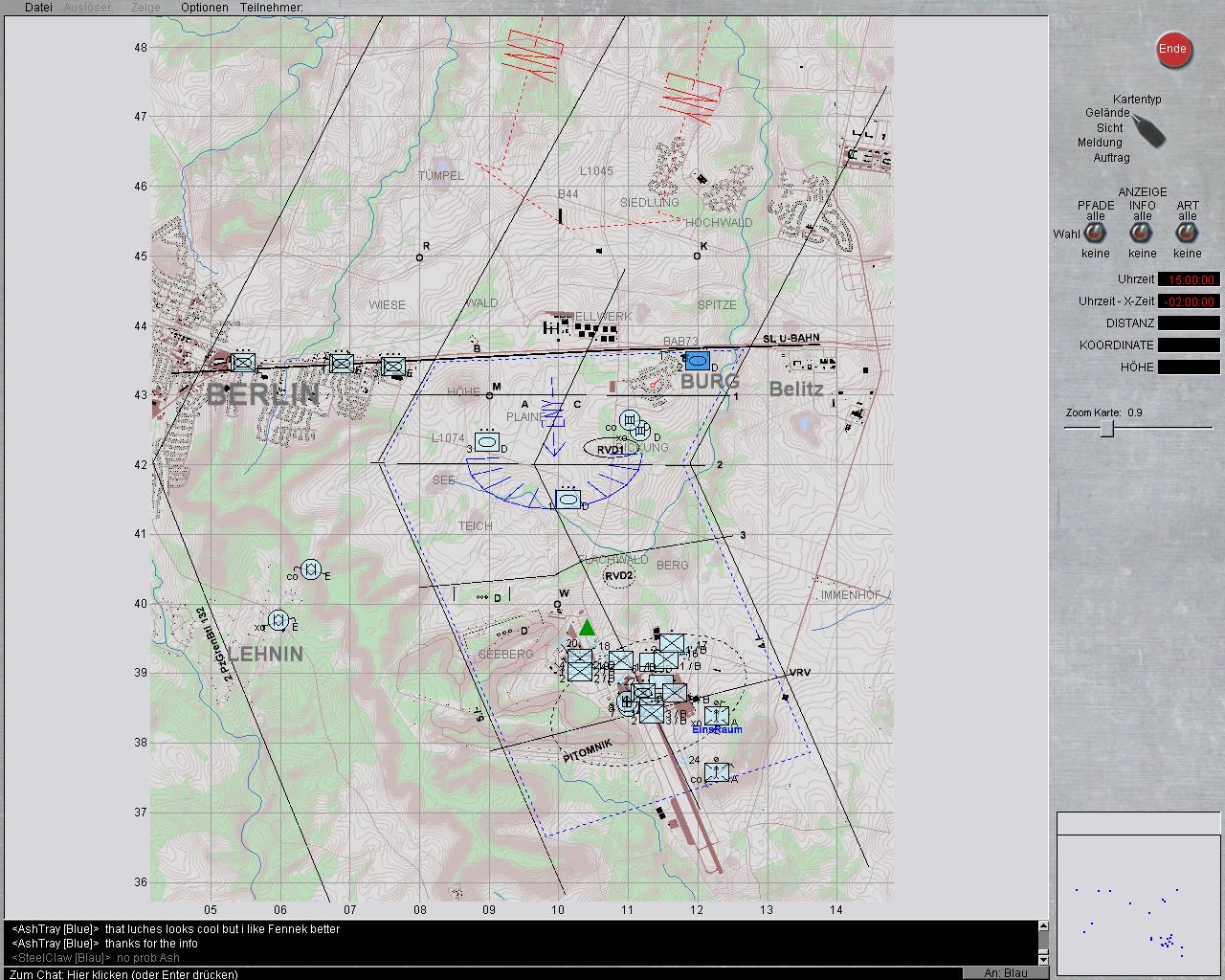Click the LEHNIN map label

266,655
